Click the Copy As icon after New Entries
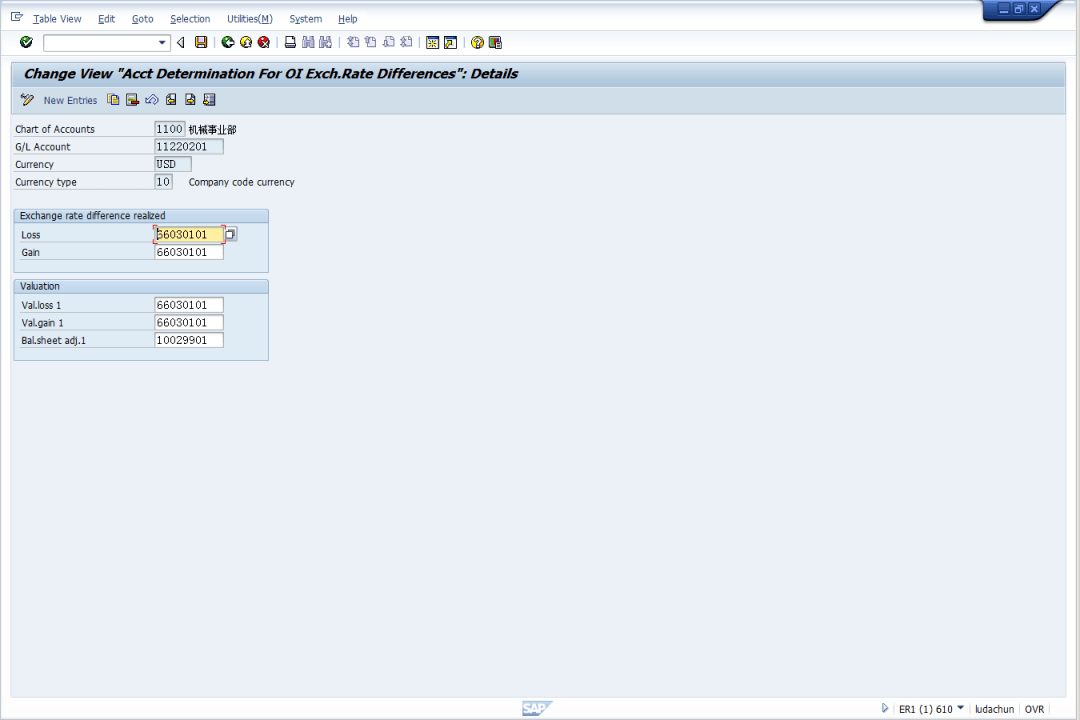Viewport: 1080px width, 720px height. pos(114,100)
